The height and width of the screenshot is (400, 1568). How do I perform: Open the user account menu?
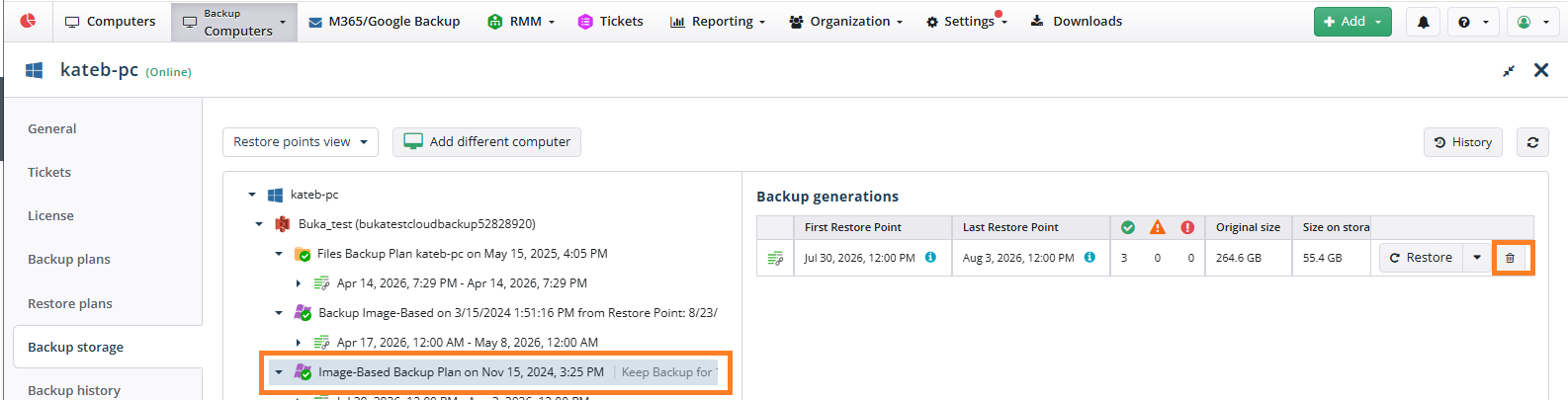1532,22
